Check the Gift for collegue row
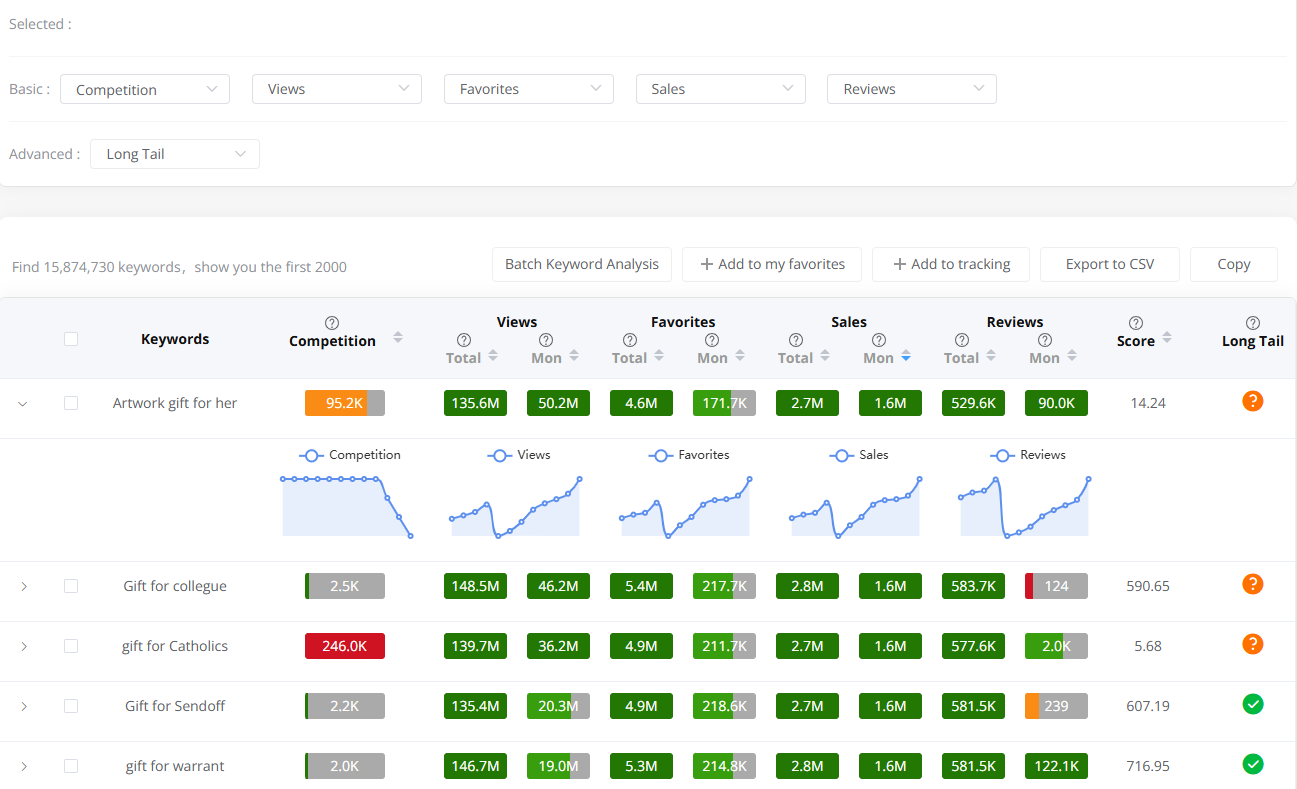The height and width of the screenshot is (789, 1297). [x=71, y=586]
